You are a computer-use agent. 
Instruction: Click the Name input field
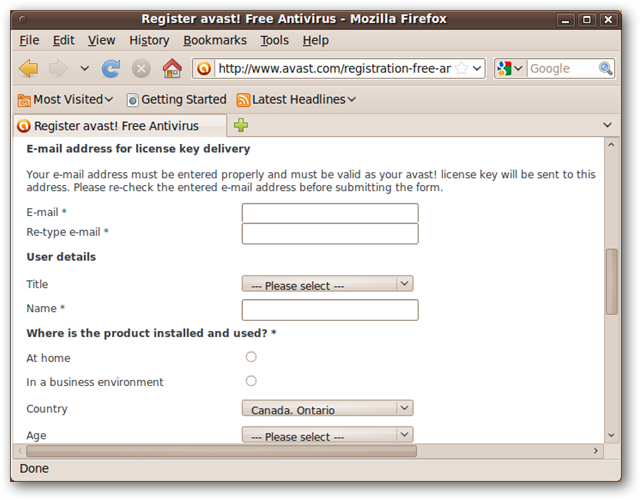(x=330, y=310)
